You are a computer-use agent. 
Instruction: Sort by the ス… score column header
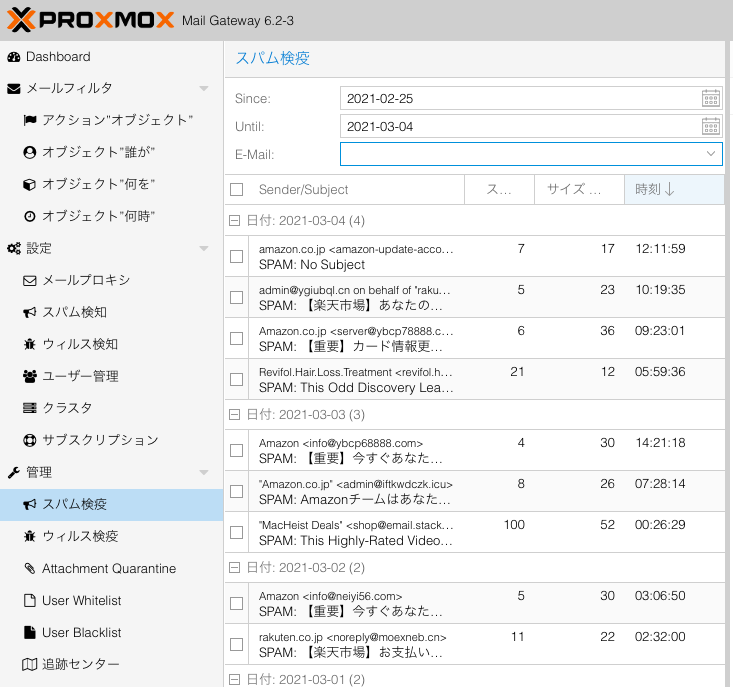(499, 190)
